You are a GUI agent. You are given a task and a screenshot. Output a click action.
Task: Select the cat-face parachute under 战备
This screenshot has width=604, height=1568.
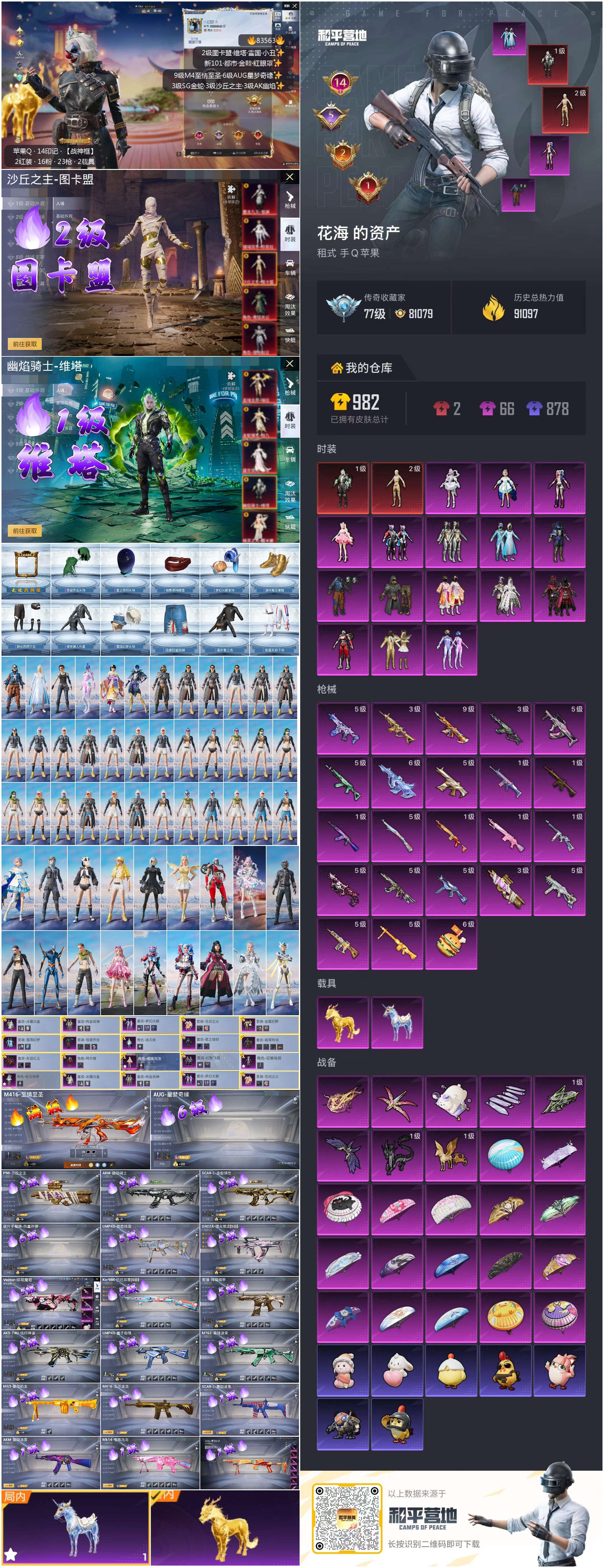pos(342,1210)
